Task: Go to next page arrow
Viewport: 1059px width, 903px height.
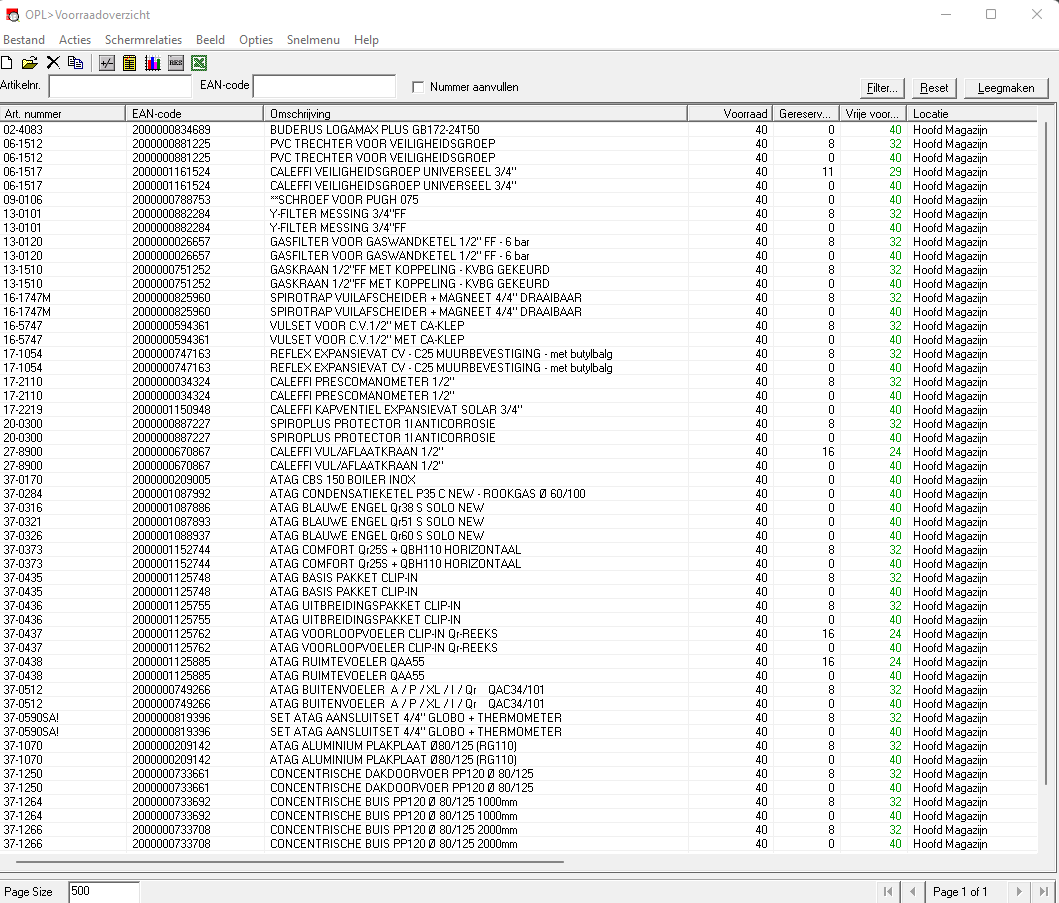Action: [x=1019, y=892]
